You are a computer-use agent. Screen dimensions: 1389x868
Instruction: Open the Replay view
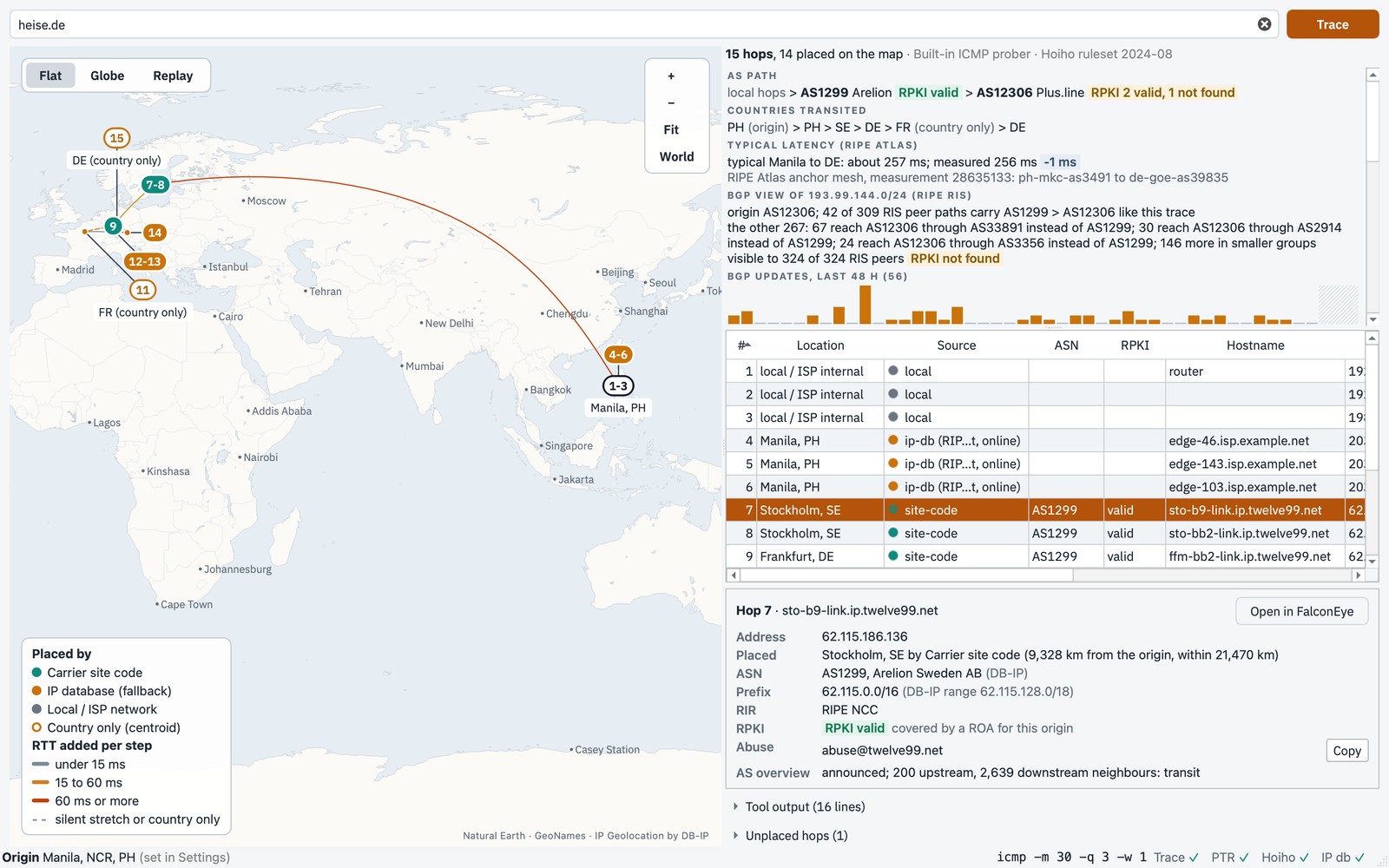pos(173,76)
